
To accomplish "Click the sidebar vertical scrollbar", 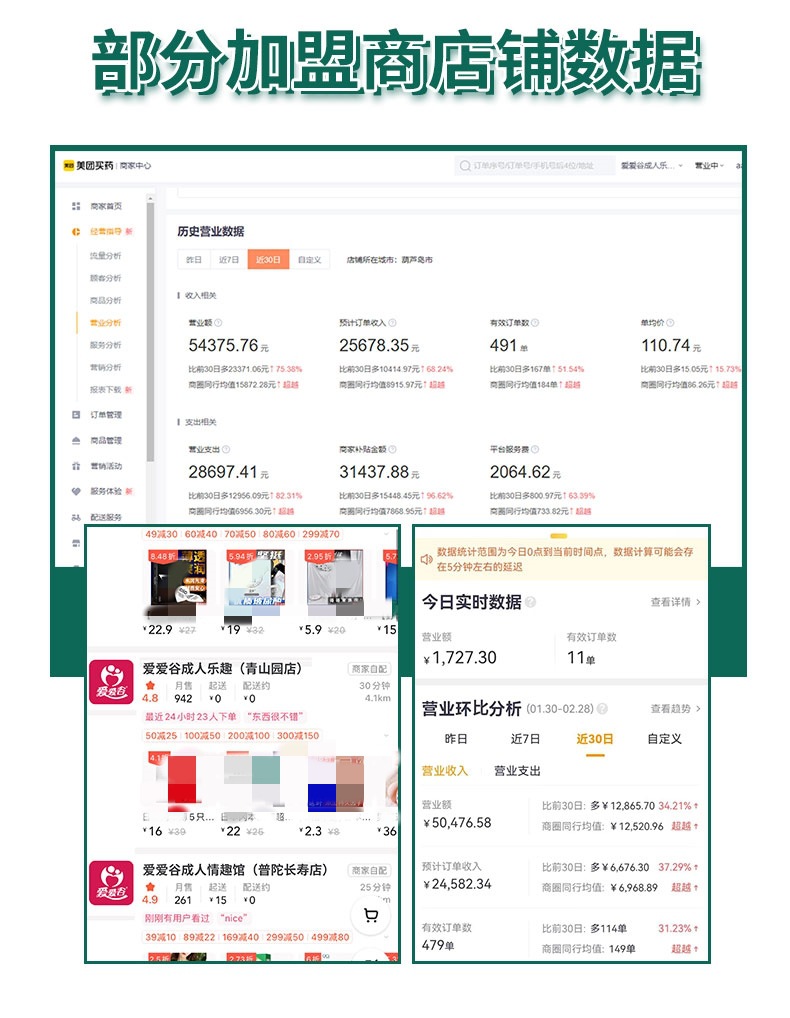I will [x=151, y=331].
